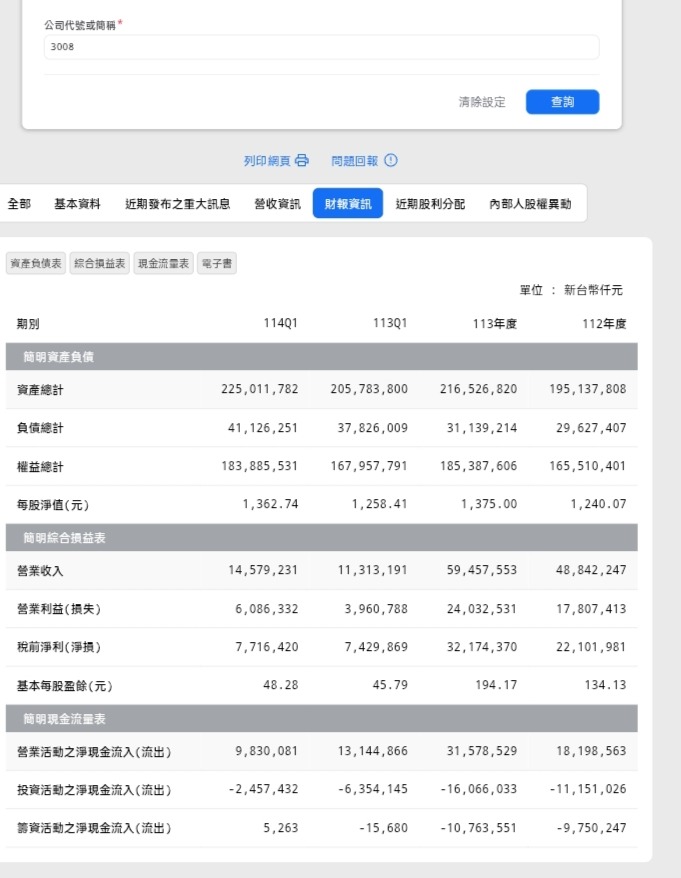Select the highlighted 財報資訊 tab
The height and width of the screenshot is (878, 681).
pyautogui.click(x=347, y=203)
